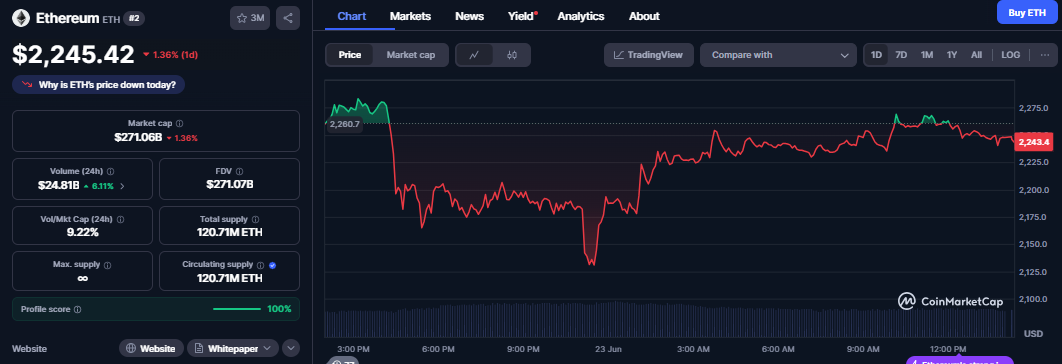Click the #2 rank badge
Screen dimensions: 1062x364
pos(134,18)
